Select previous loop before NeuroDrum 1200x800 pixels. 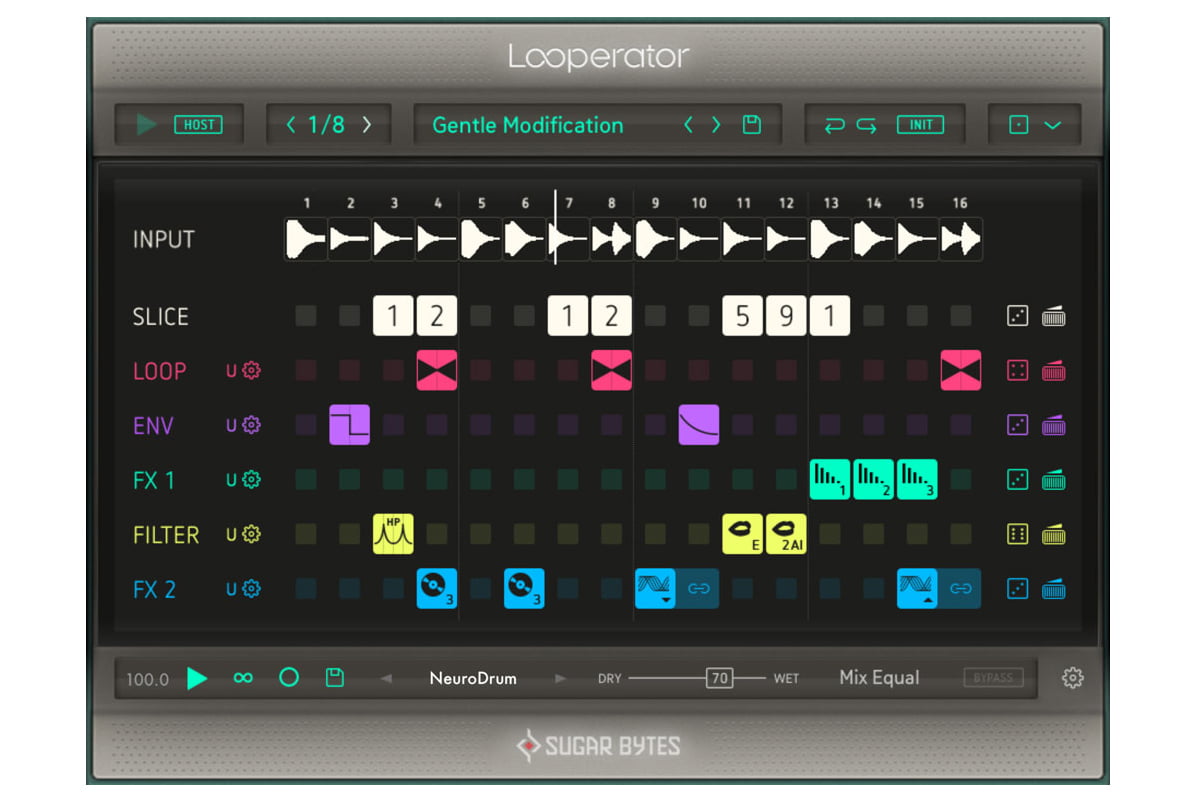click(x=386, y=678)
